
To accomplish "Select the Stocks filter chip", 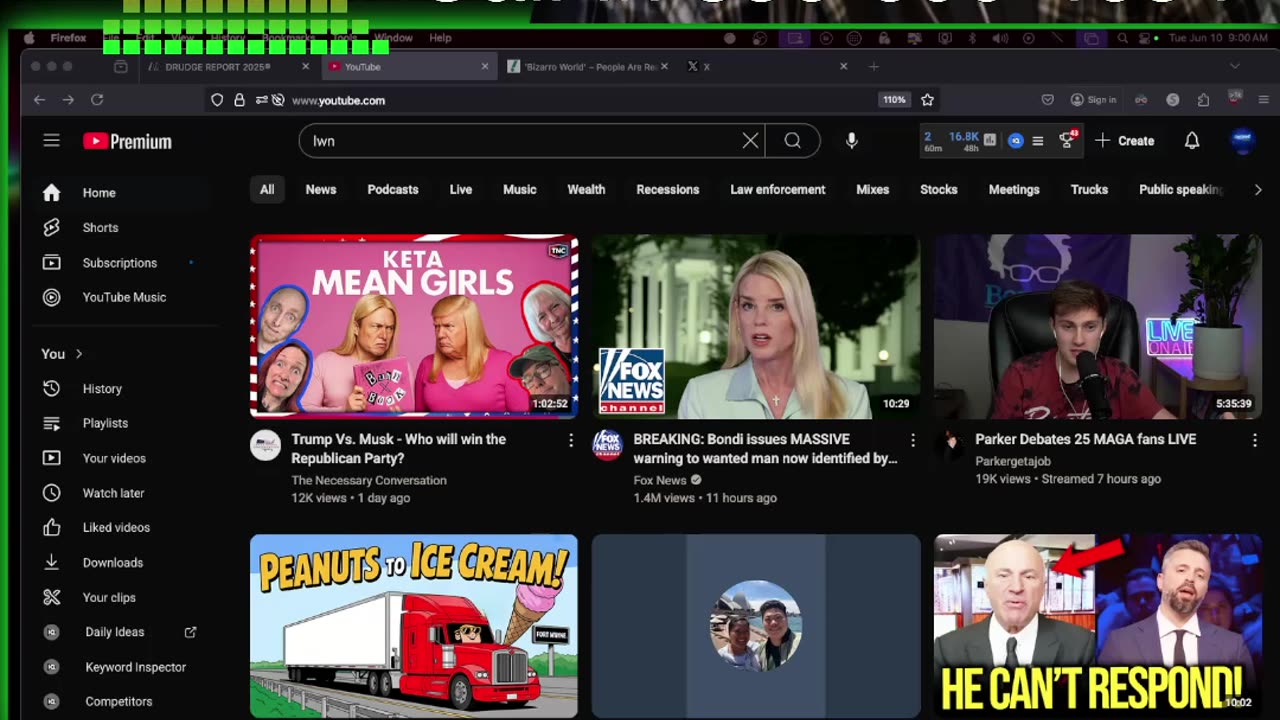I will [x=939, y=190].
